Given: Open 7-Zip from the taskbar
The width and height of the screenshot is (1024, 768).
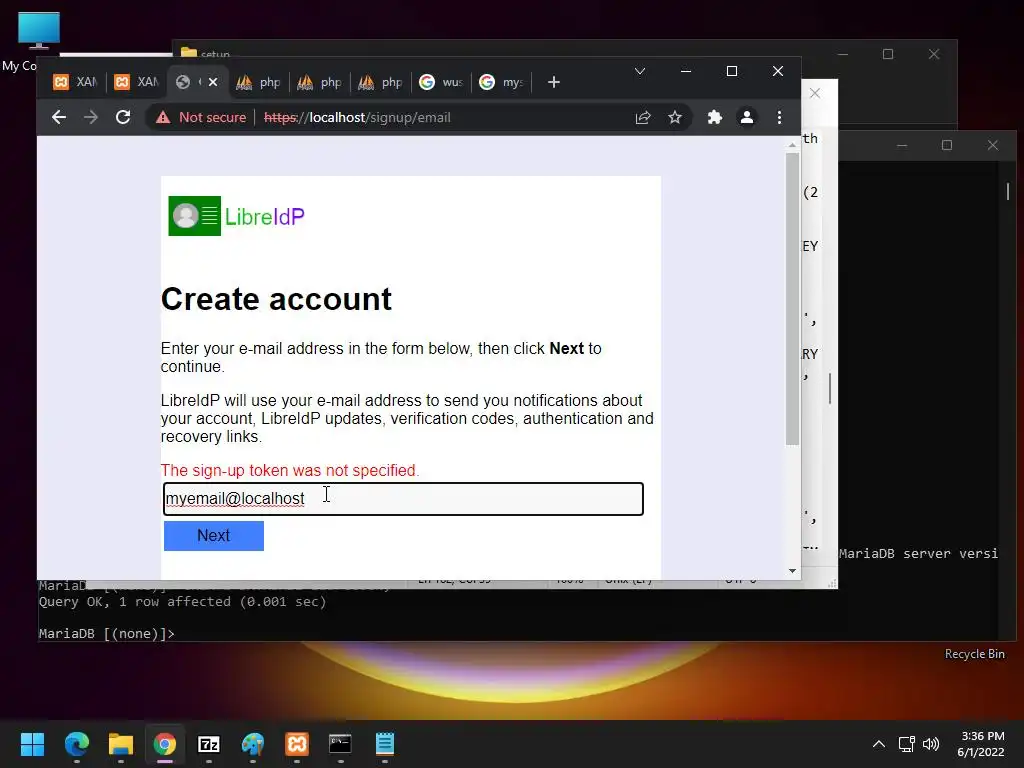Looking at the screenshot, I should point(209,744).
